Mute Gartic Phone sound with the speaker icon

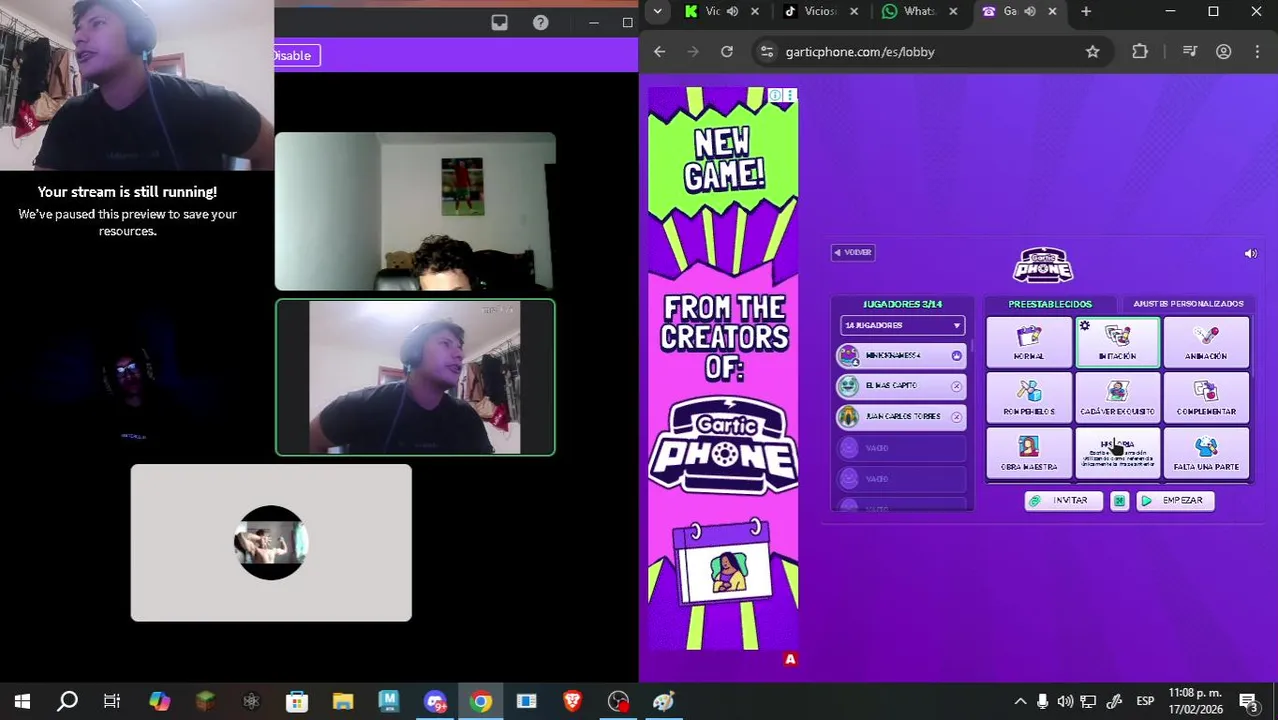[x=1250, y=254]
